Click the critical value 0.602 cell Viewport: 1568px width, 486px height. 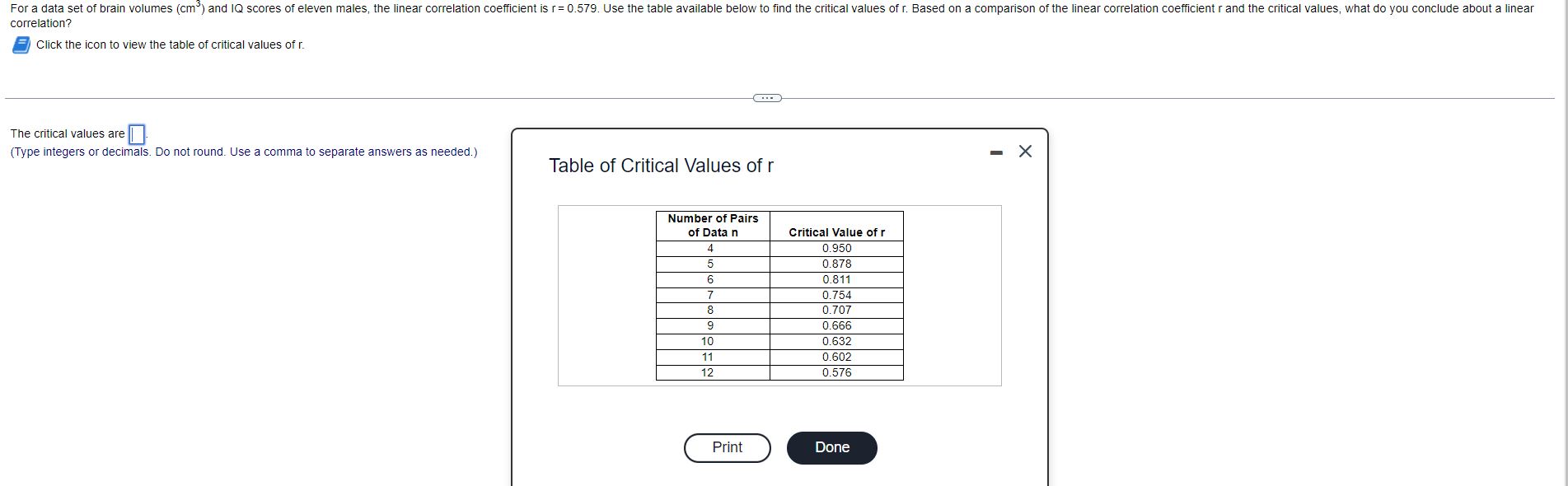pyautogui.click(x=835, y=357)
